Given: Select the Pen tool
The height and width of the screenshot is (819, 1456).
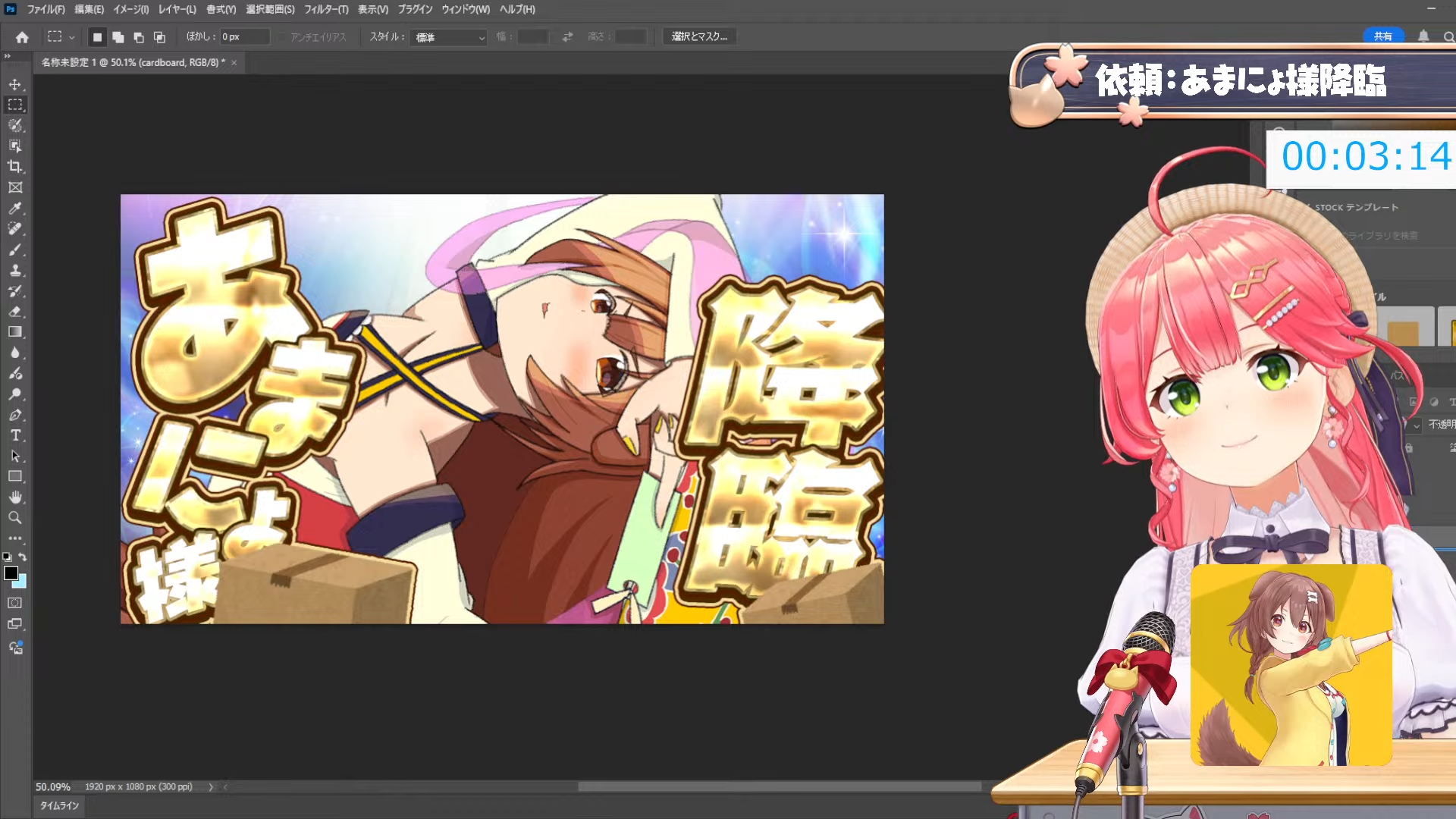Looking at the screenshot, I should pos(15,415).
